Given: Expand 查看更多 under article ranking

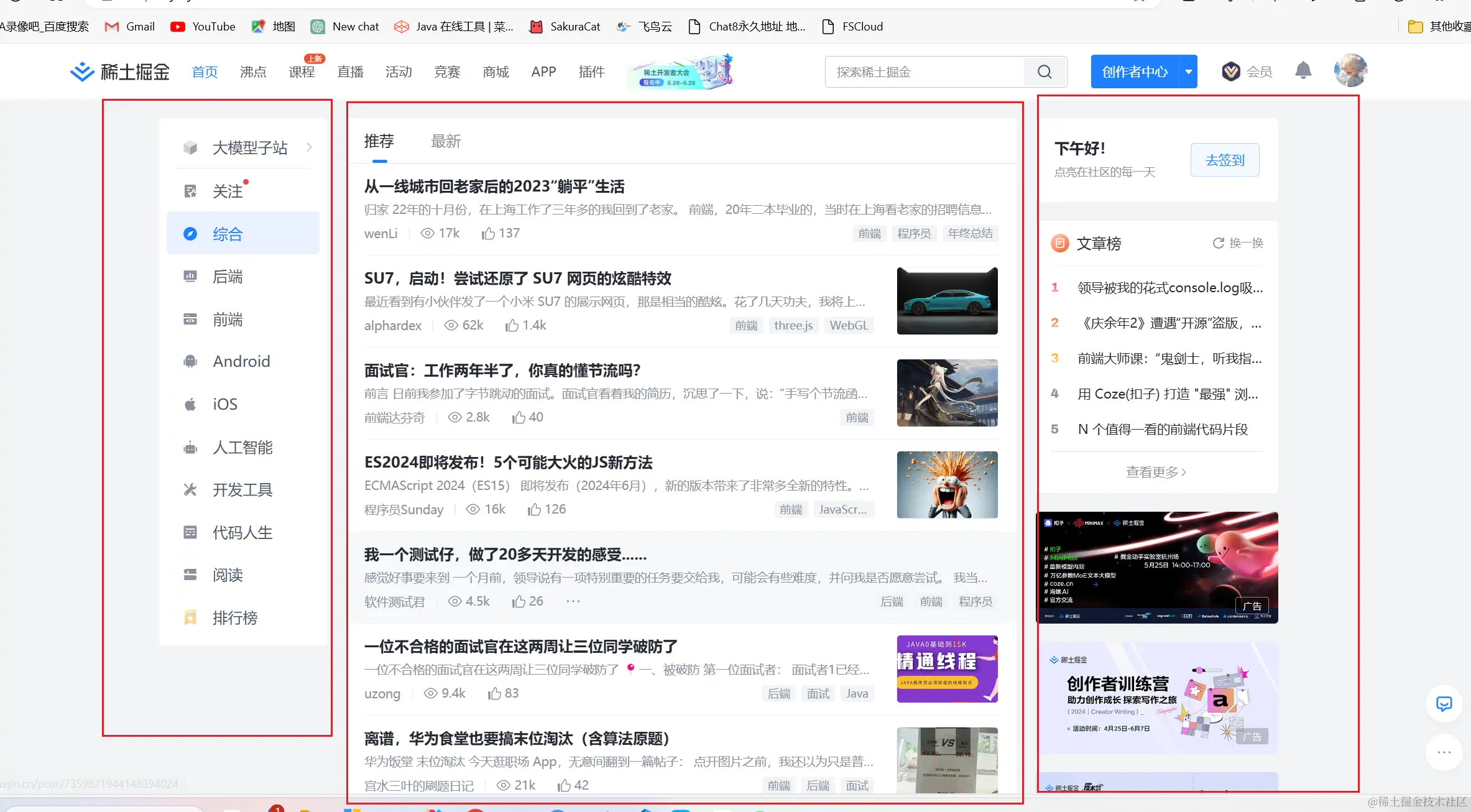Looking at the screenshot, I should point(1156,472).
